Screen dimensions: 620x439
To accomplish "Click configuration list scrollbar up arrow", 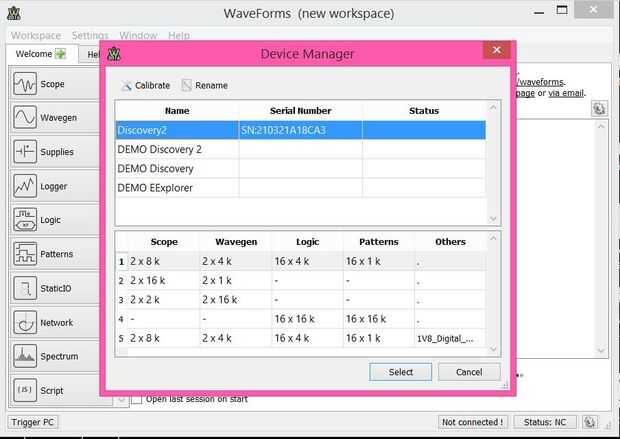I will pos(493,238).
